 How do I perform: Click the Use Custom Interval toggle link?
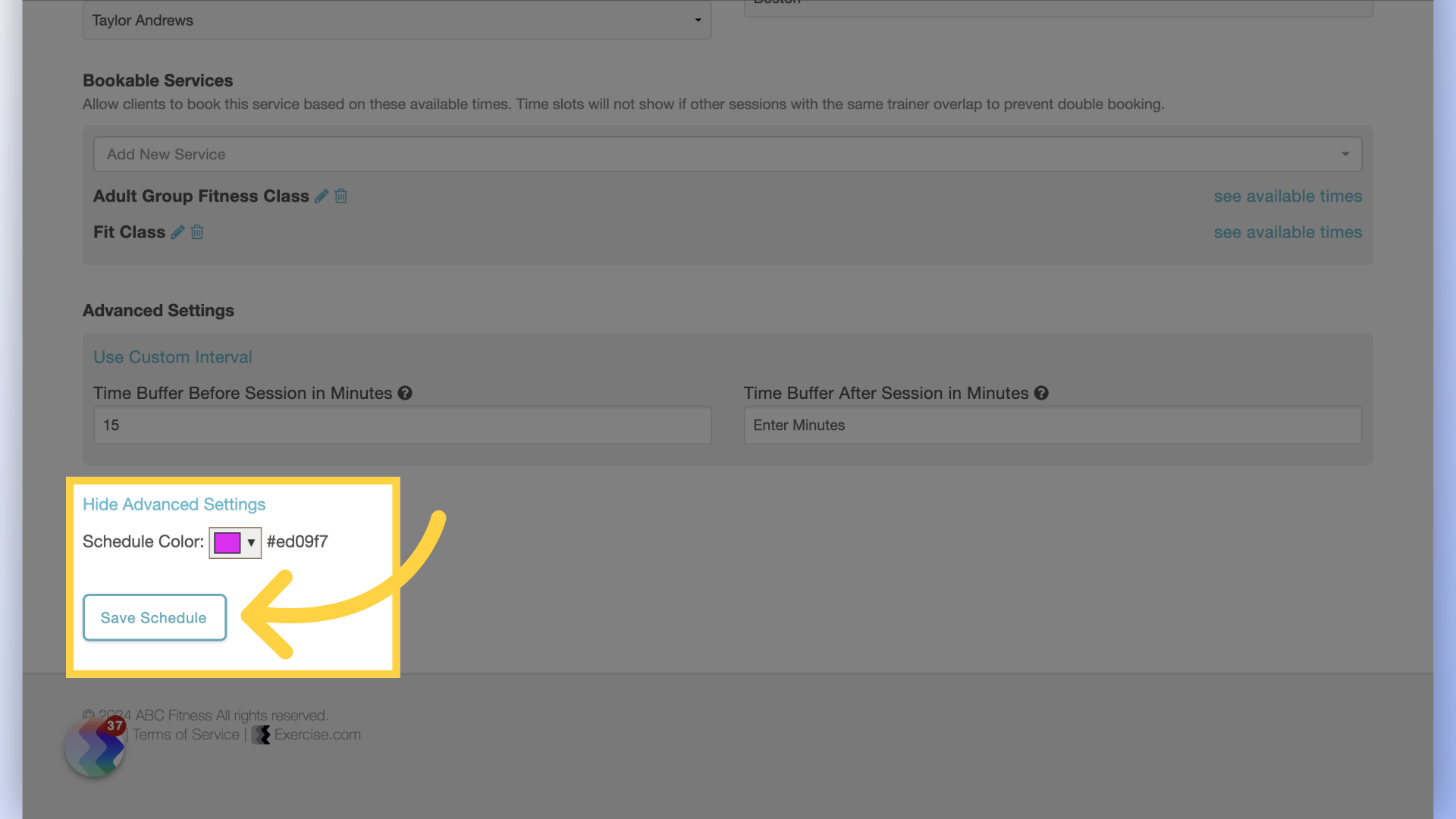(172, 357)
